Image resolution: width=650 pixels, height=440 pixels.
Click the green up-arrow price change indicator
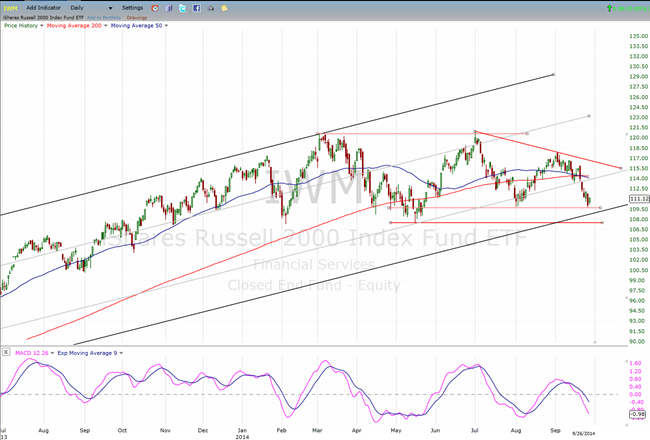point(609,8)
